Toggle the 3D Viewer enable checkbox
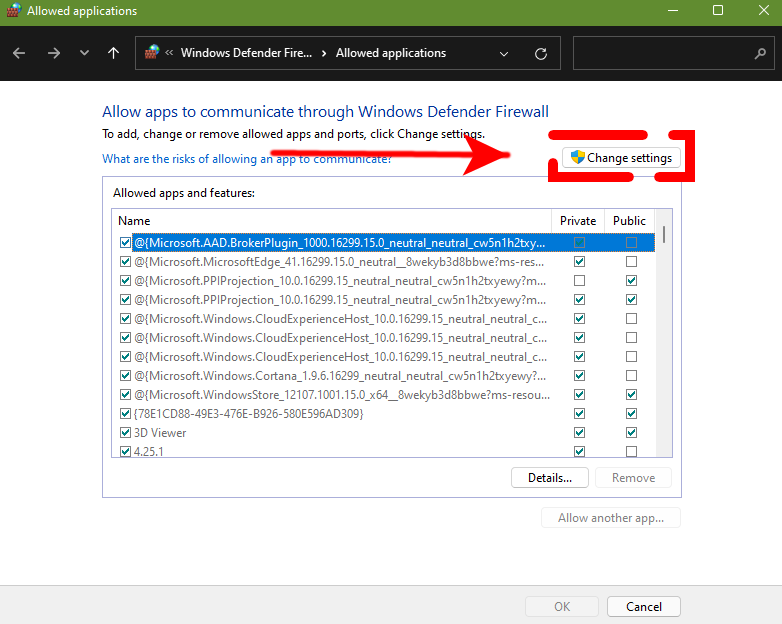The height and width of the screenshot is (624, 782). click(125, 432)
